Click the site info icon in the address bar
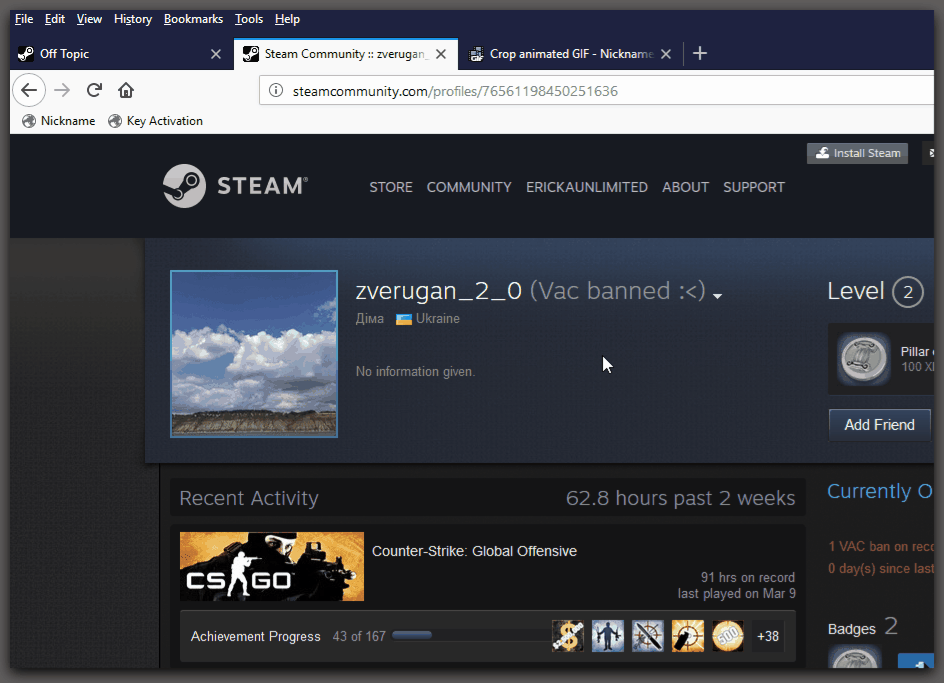944x683 pixels. (x=276, y=90)
